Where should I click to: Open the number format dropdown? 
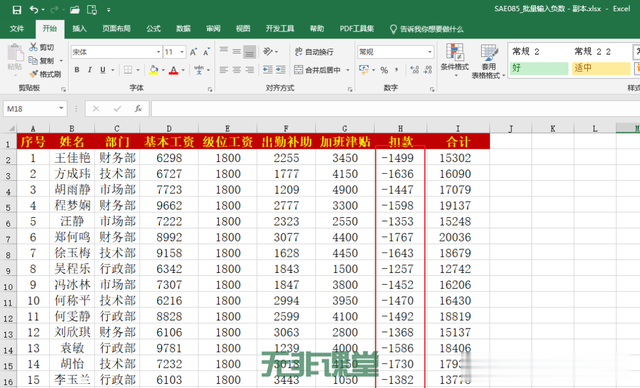tap(429, 52)
